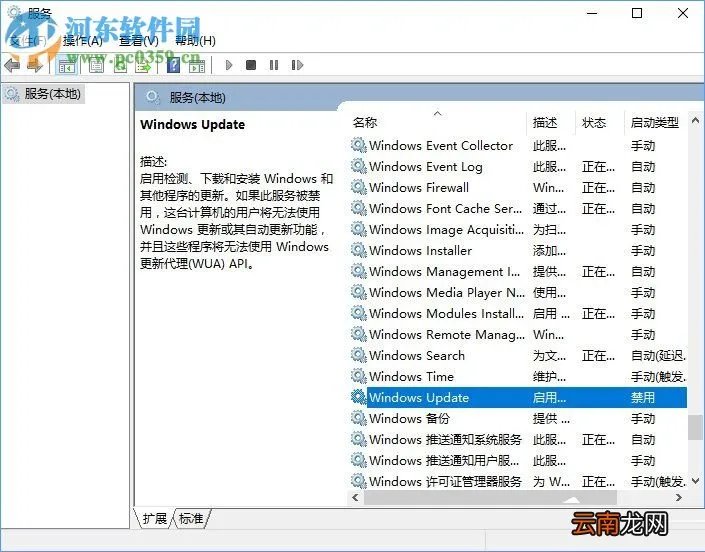705x552 pixels.
Task: Click gear icon of Windows Firewall
Action: tap(359, 187)
